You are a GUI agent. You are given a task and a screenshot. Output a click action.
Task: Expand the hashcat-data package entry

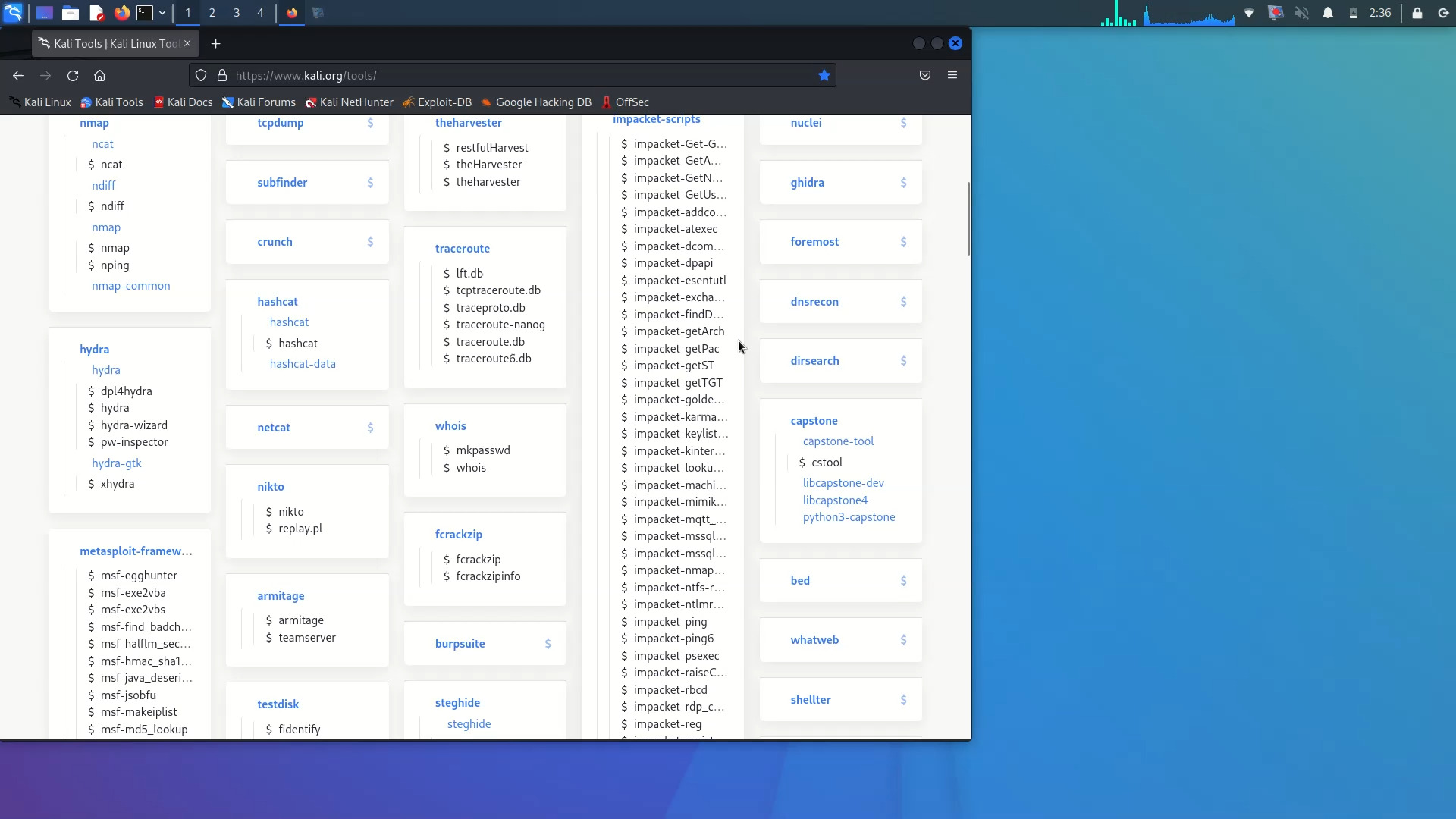pyautogui.click(x=302, y=363)
